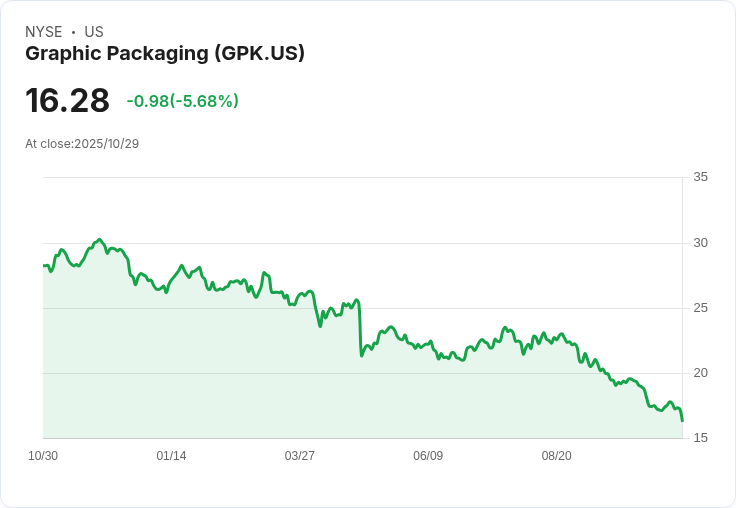This screenshot has width=736, height=508.
Task: Select the NYSE exchange label
Action: (x=44, y=32)
